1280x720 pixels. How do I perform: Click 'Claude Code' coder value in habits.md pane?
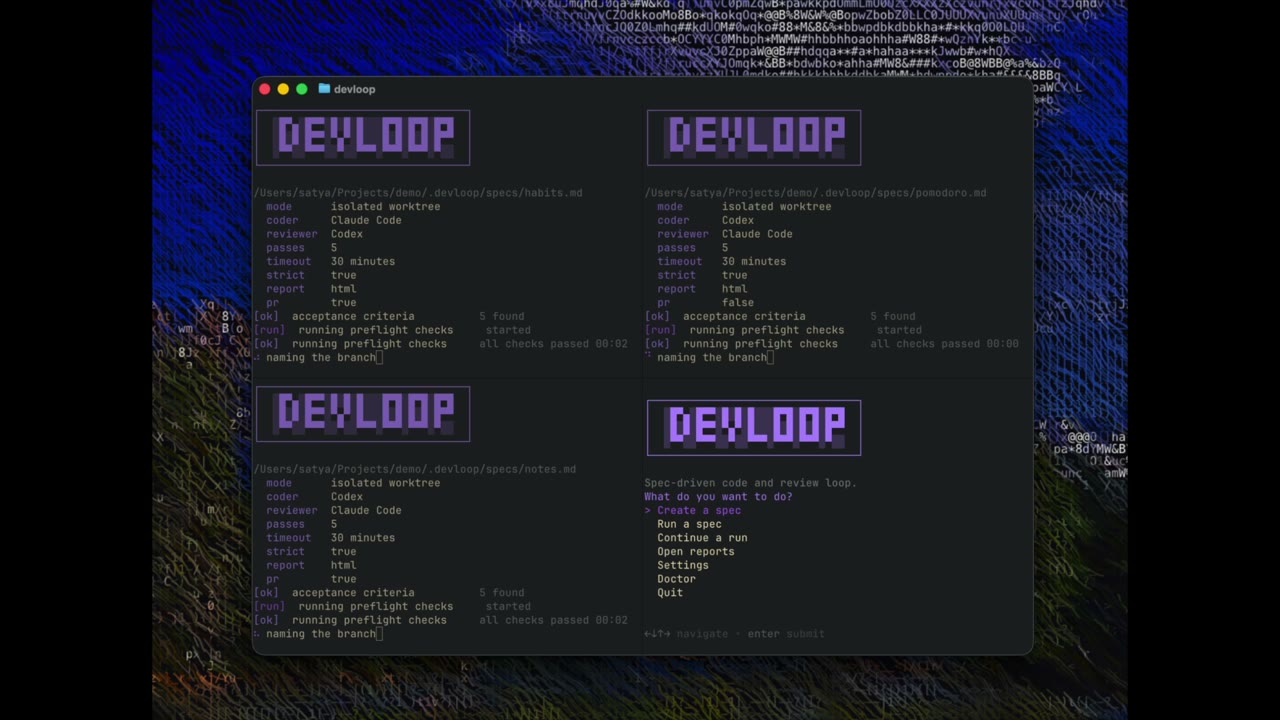pyautogui.click(x=366, y=220)
